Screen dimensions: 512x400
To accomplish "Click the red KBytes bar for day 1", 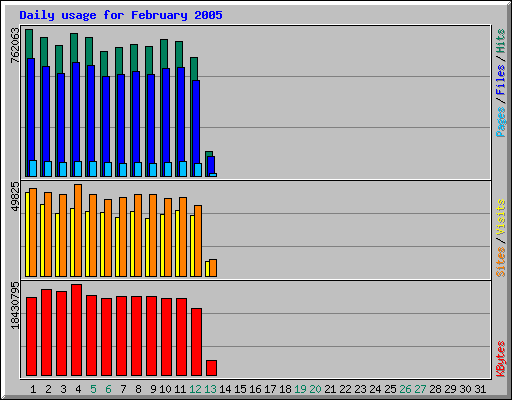I will (x=31, y=337).
